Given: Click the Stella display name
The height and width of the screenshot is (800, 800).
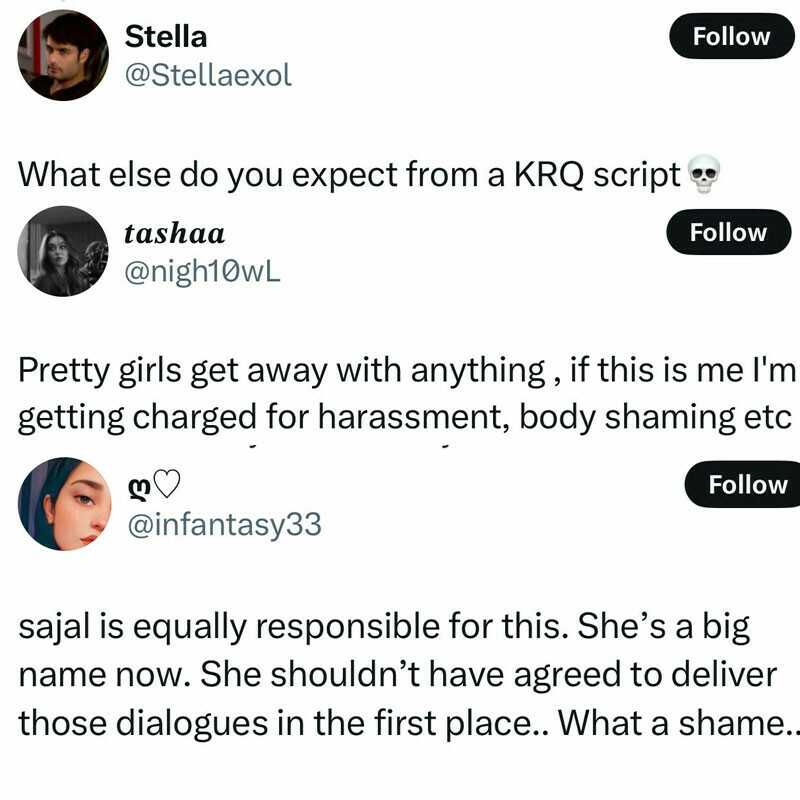Looking at the screenshot, I should (165, 37).
